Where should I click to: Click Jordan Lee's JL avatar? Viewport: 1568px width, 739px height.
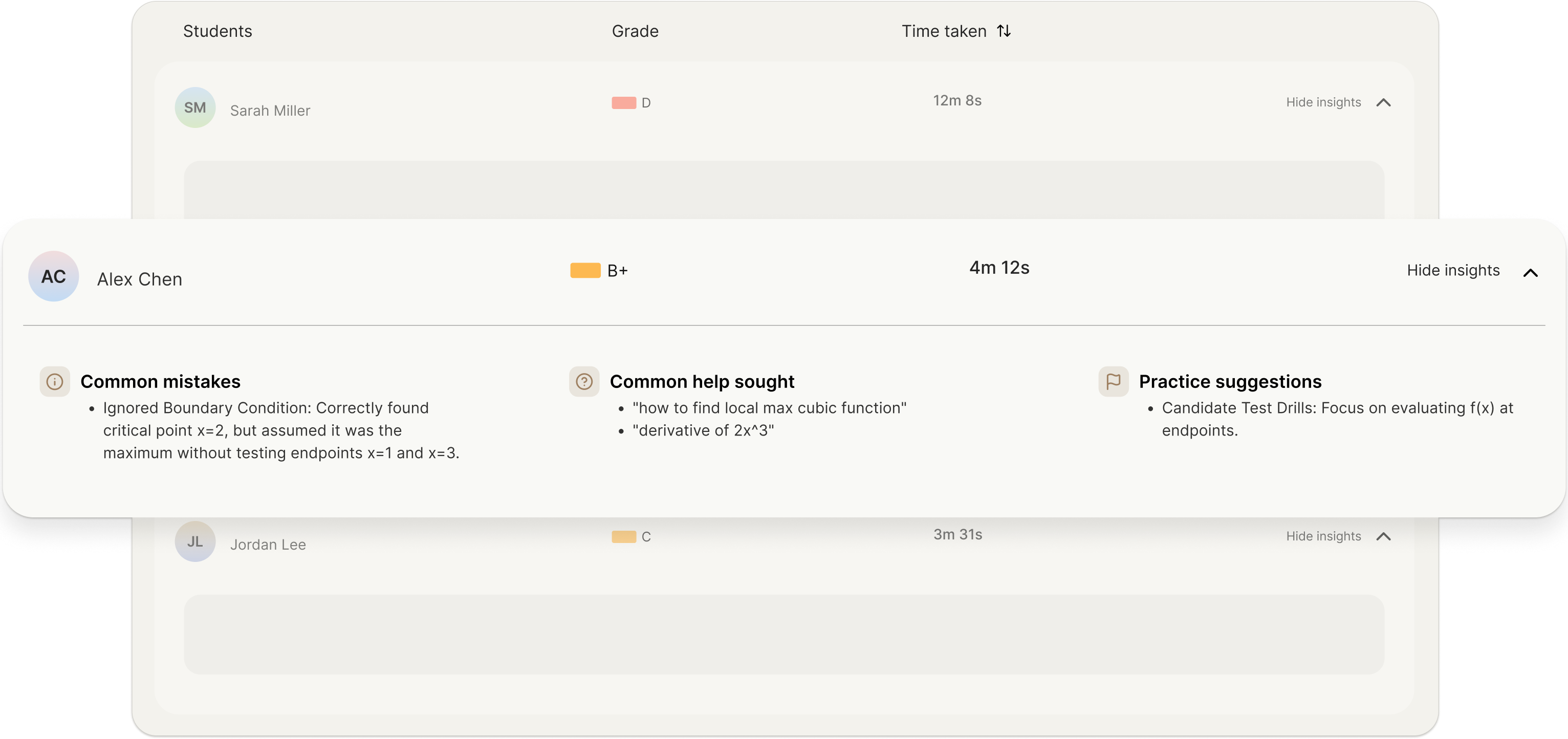(x=195, y=542)
